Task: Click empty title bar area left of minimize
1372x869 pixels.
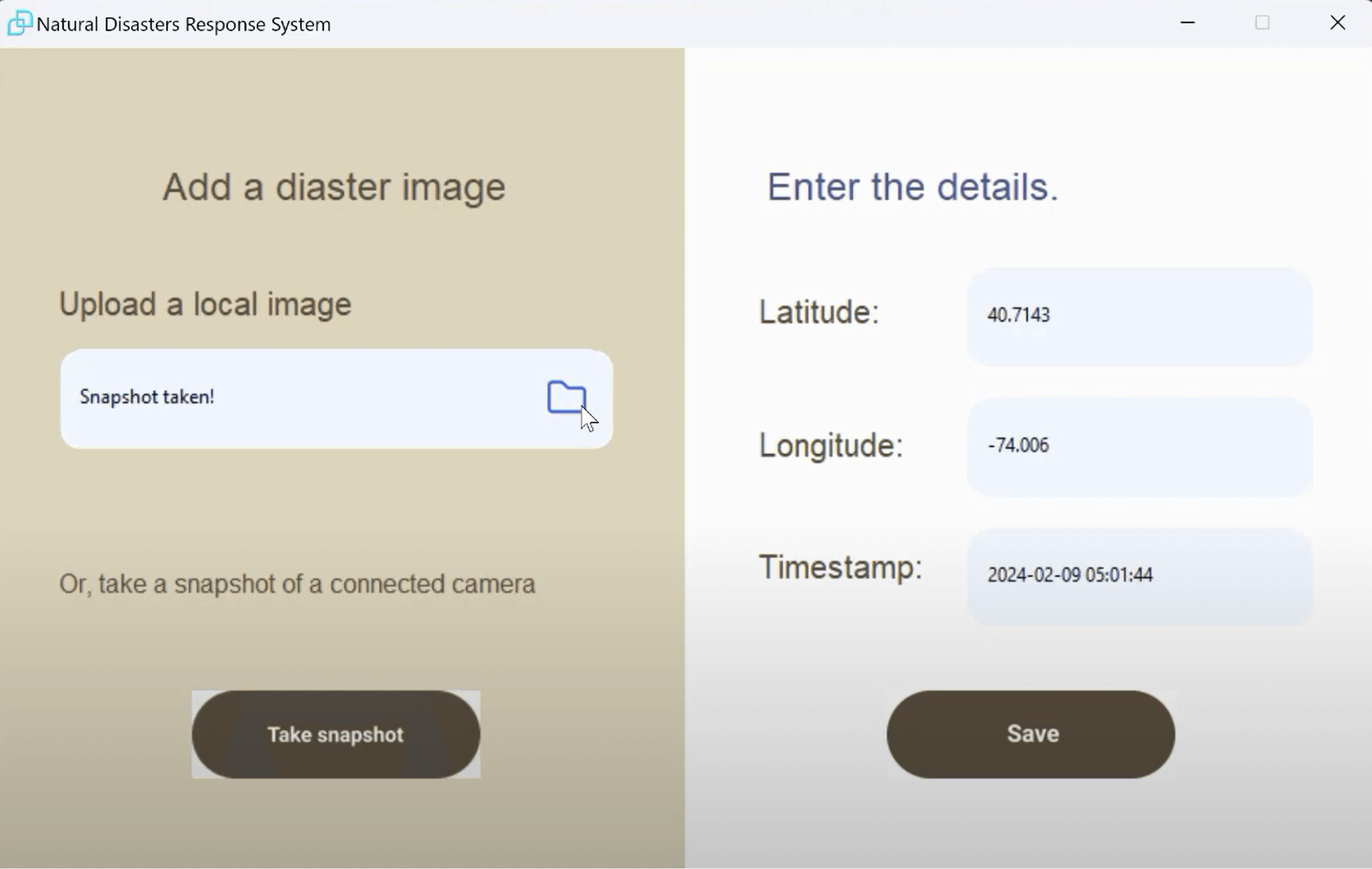Action: (740, 23)
